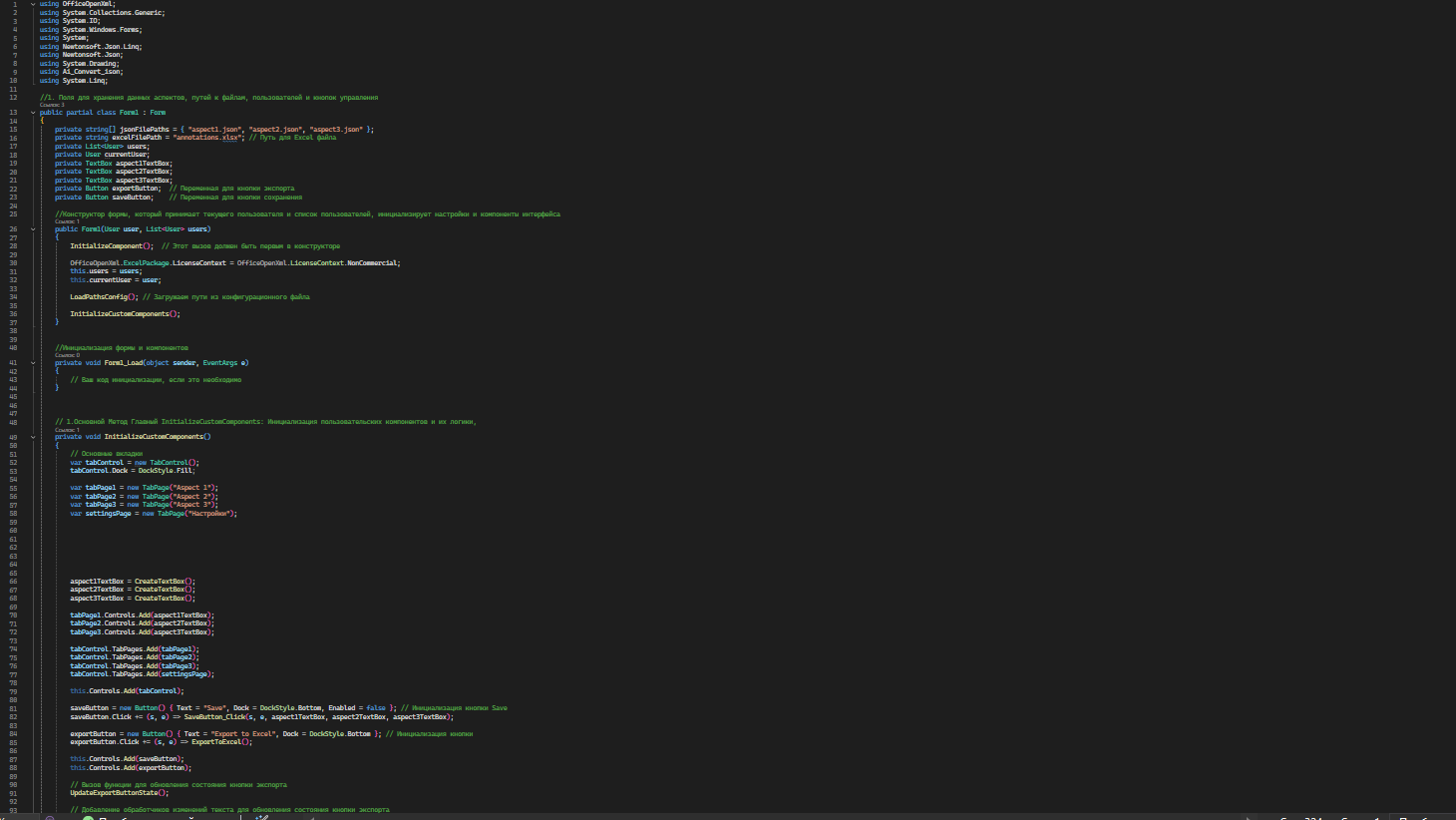Click the 'excelFilePath' field name

pyautogui.click(x=137, y=138)
